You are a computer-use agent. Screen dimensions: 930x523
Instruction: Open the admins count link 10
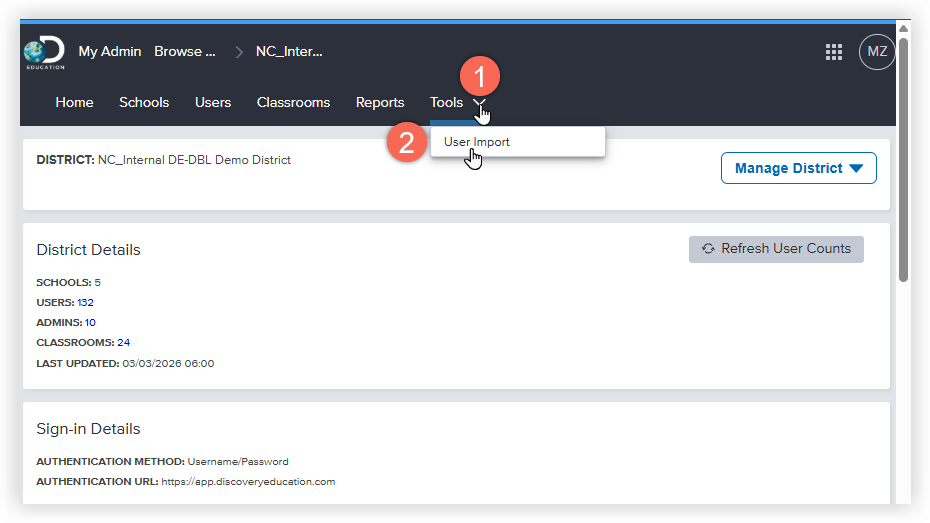(90, 323)
